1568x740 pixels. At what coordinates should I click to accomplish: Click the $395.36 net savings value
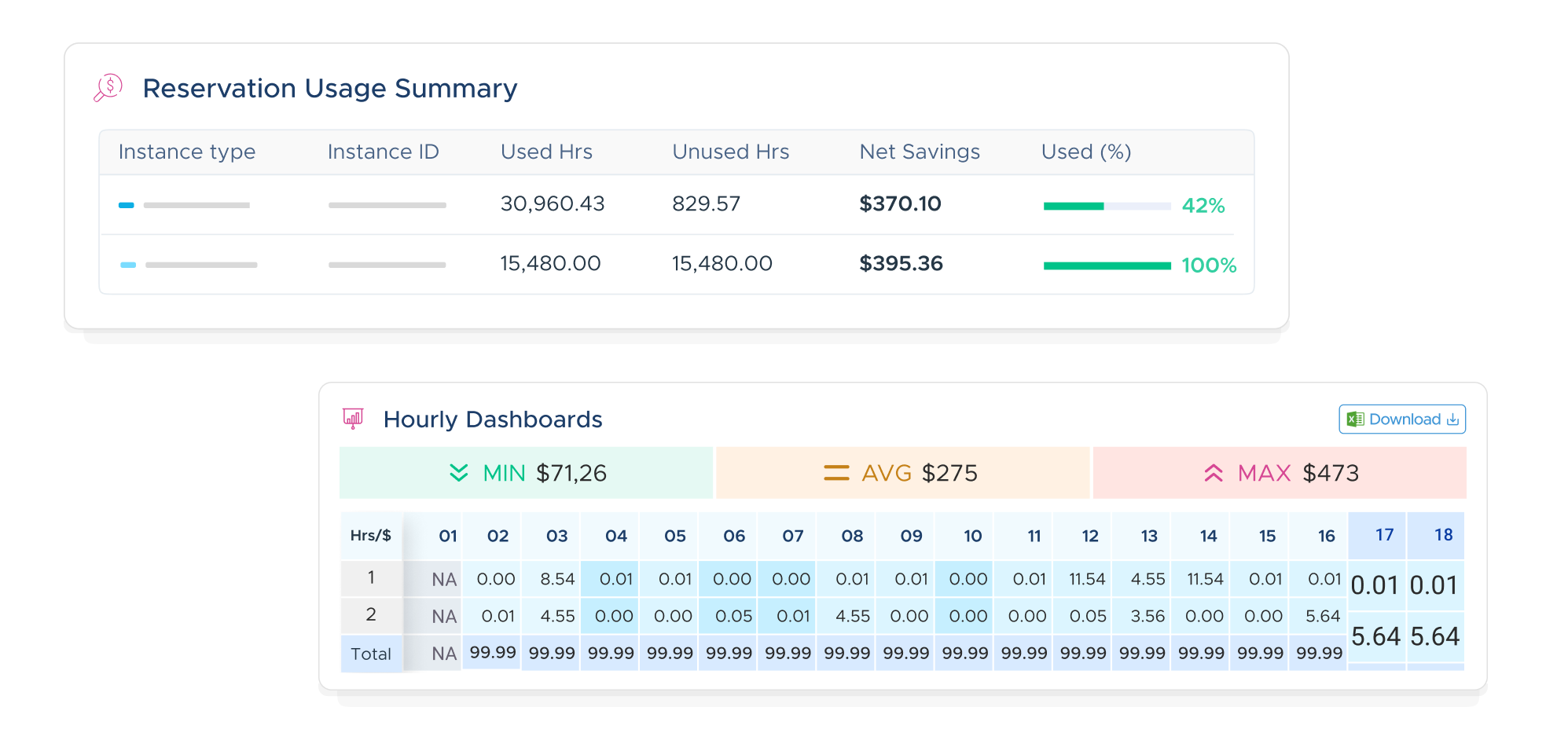(x=901, y=263)
